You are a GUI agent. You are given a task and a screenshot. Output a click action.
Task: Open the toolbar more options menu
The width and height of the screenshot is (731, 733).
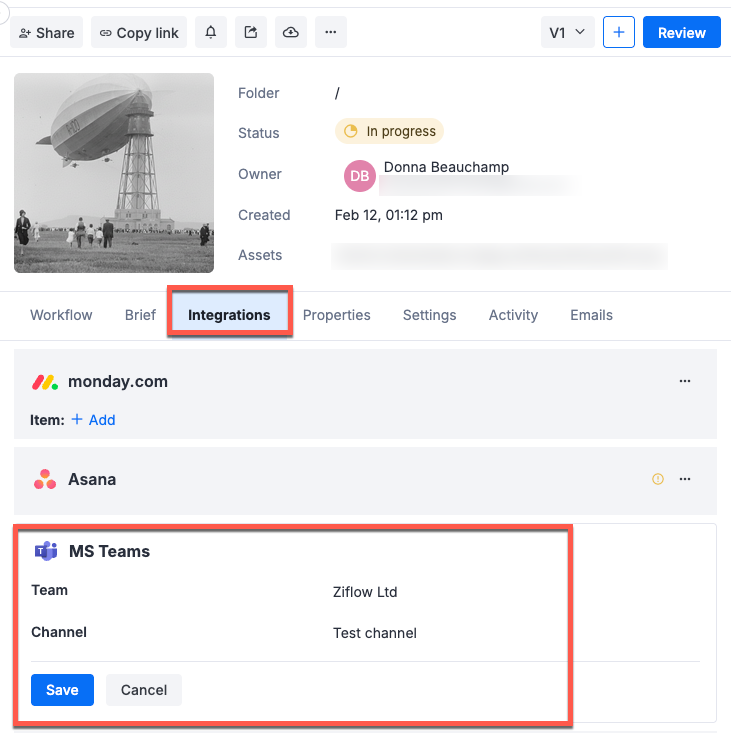coord(331,32)
